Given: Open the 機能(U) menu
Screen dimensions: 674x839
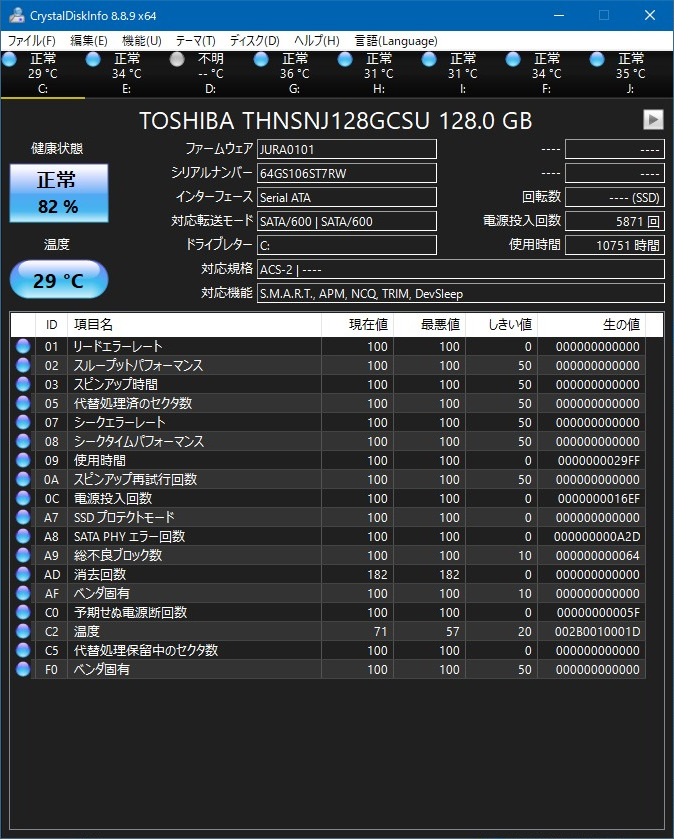Looking at the screenshot, I should point(141,41).
